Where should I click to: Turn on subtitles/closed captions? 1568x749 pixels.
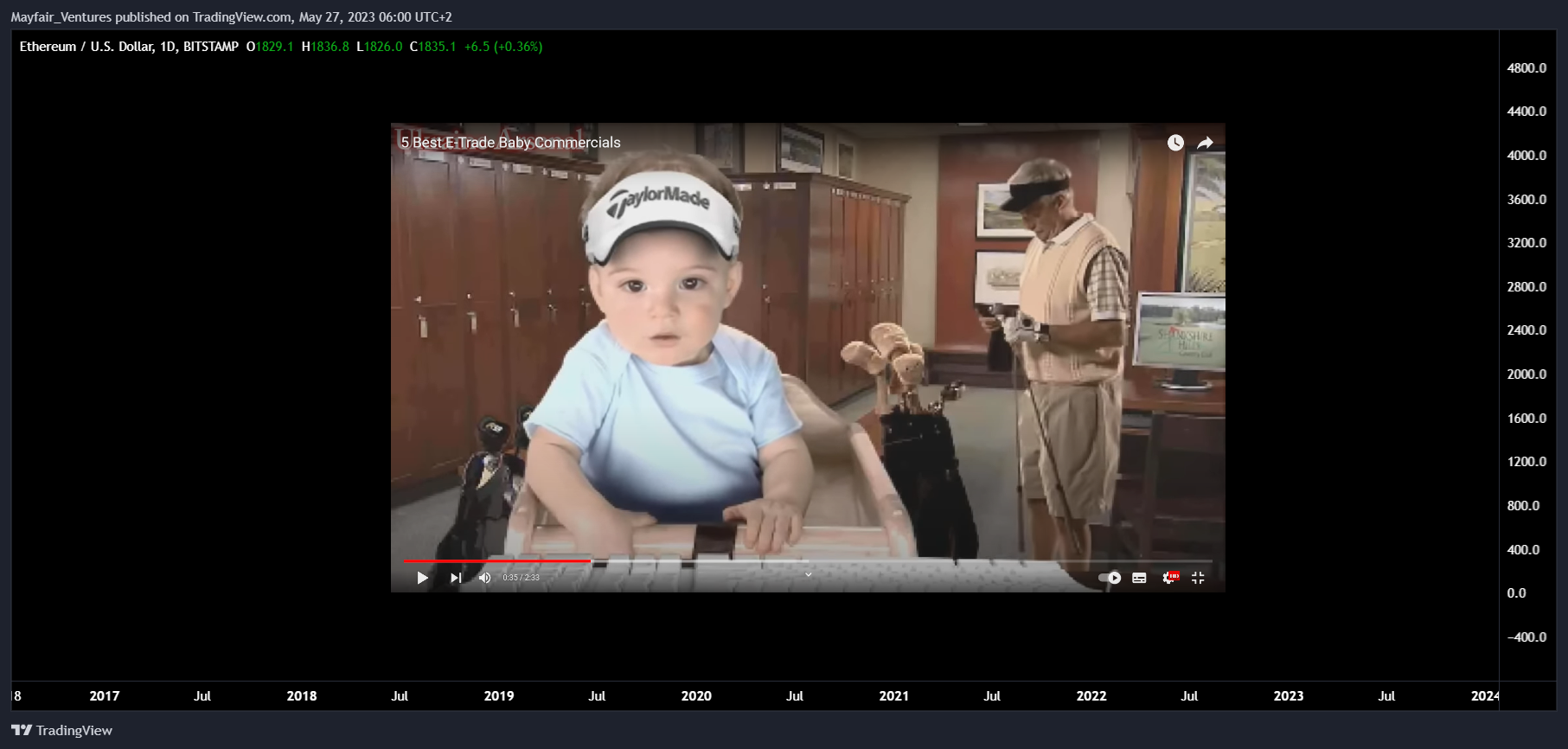pos(1139,578)
